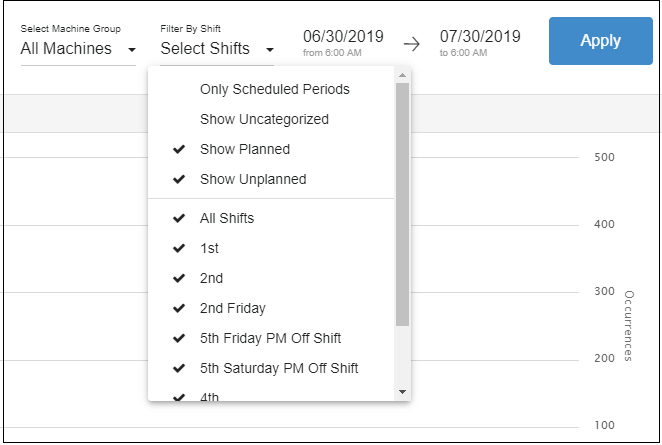
Task: Uncheck the checkmark beside Show Planned
Action: (179, 149)
